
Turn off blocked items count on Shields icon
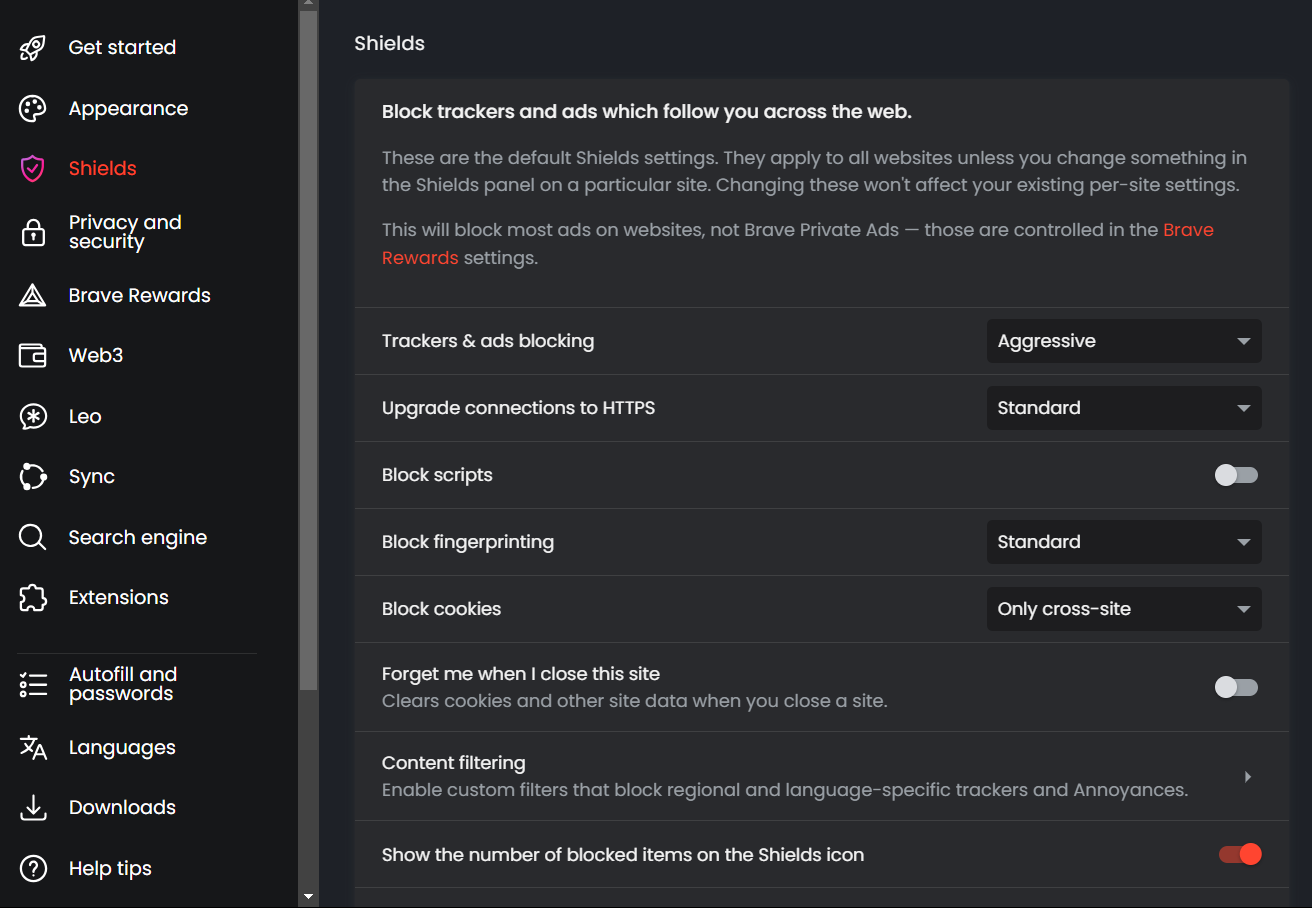pyautogui.click(x=1240, y=854)
